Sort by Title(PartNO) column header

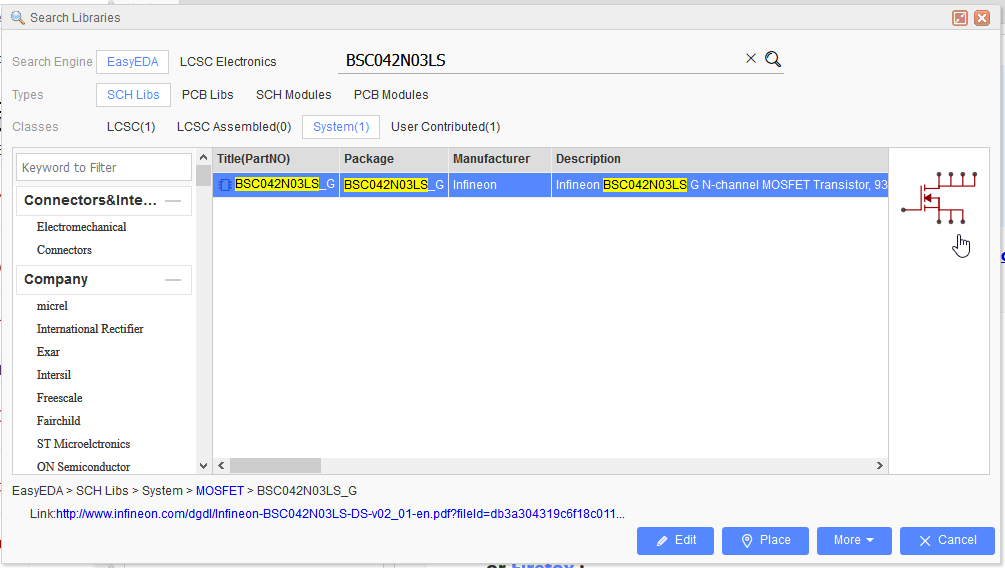point(276,159)
